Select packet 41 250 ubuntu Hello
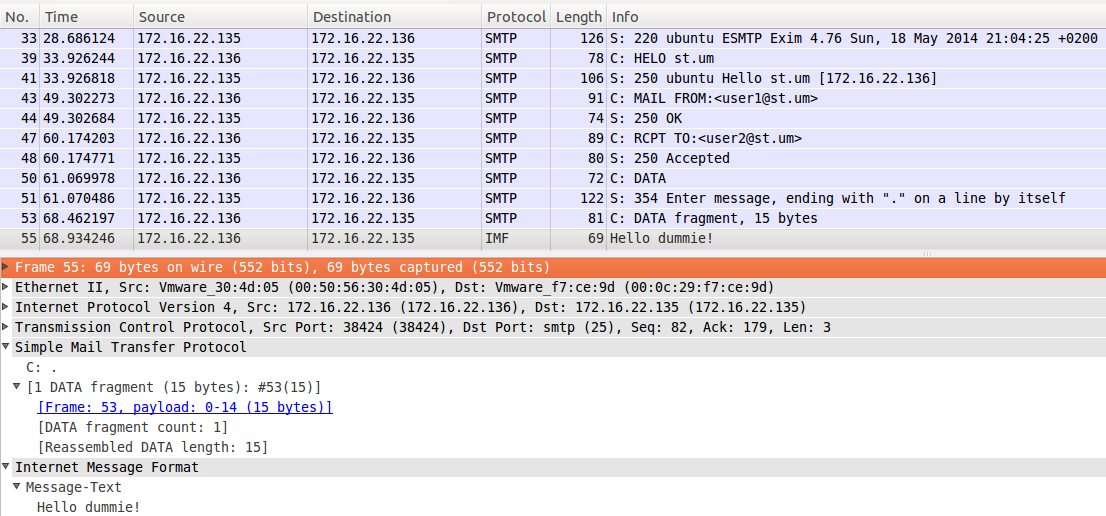 (553, 78)
